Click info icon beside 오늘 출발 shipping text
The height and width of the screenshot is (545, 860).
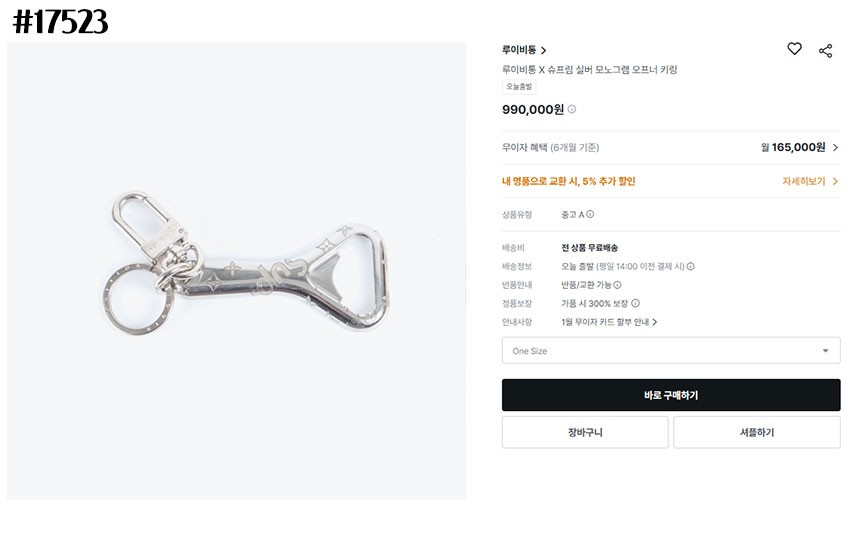[x=691, y=266]
